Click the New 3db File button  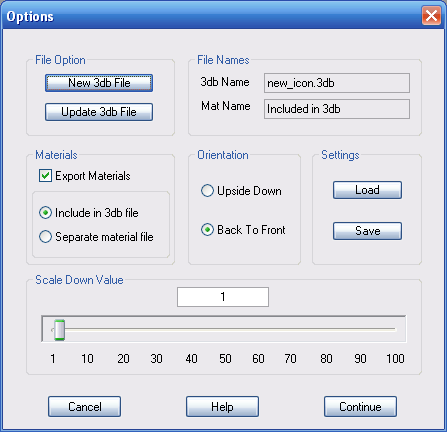pyautogui.click(x=99, y=83)
